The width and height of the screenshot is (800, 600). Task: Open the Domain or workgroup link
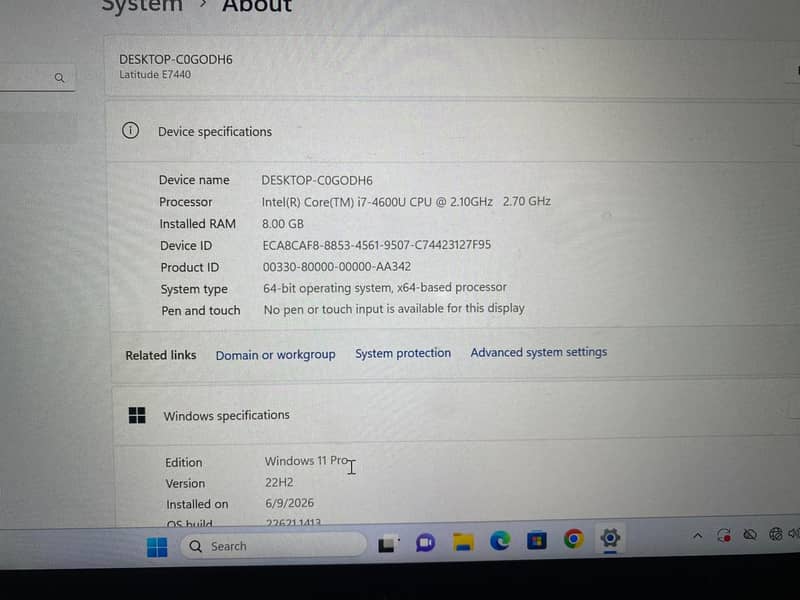pos(276,355)
